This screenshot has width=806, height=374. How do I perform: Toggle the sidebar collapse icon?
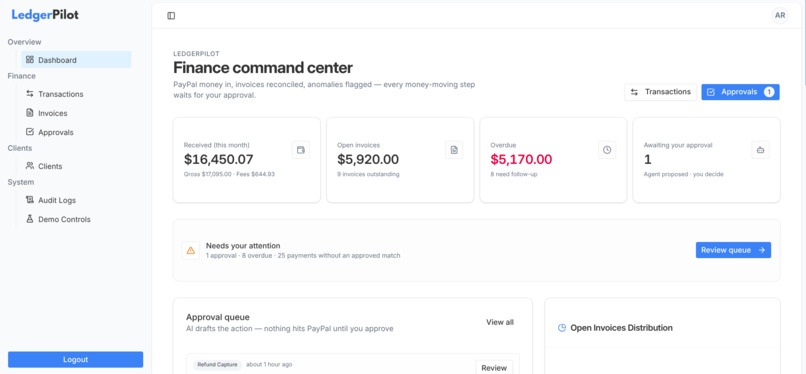(171, 16)
